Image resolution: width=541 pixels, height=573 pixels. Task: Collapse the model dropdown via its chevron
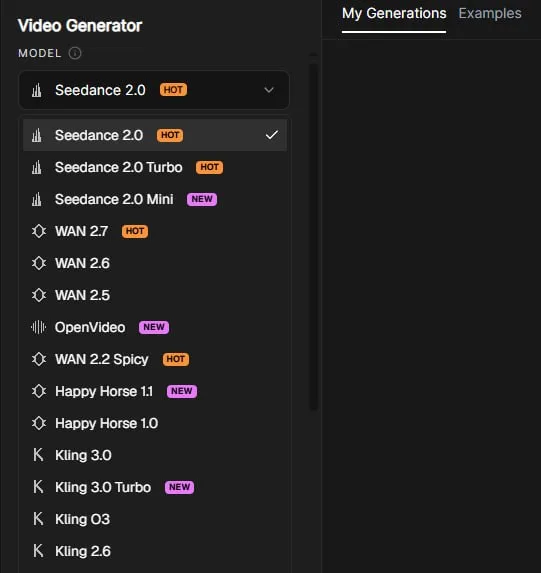[x=269, y=90]
